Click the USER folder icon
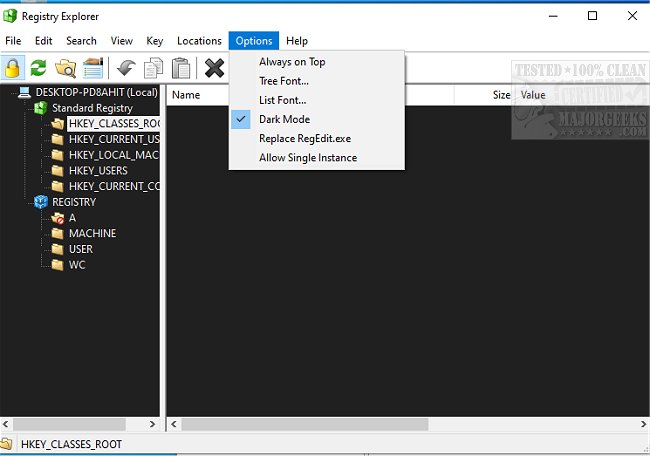This screenshot has height=456, width=650. (57, 249)
